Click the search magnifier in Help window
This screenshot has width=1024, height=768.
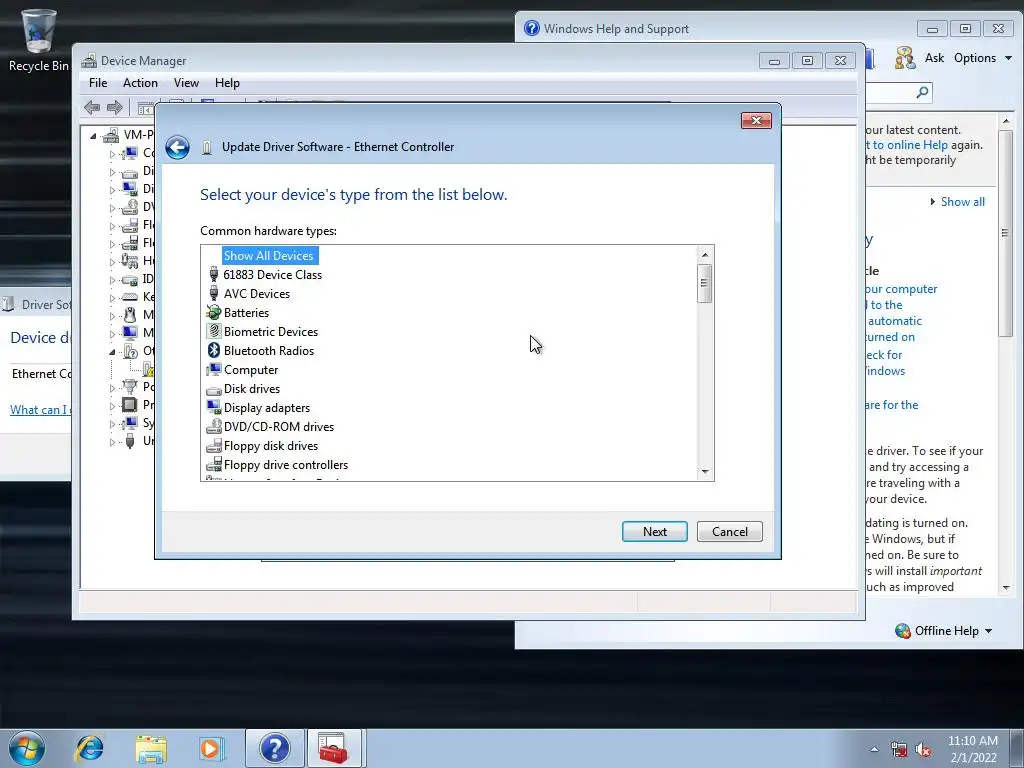(x=922, y=92)
